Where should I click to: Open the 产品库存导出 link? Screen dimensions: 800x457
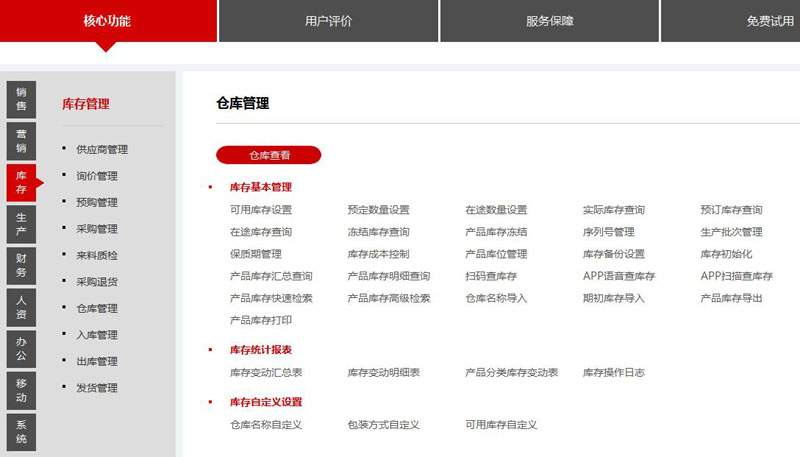[731, 298]
